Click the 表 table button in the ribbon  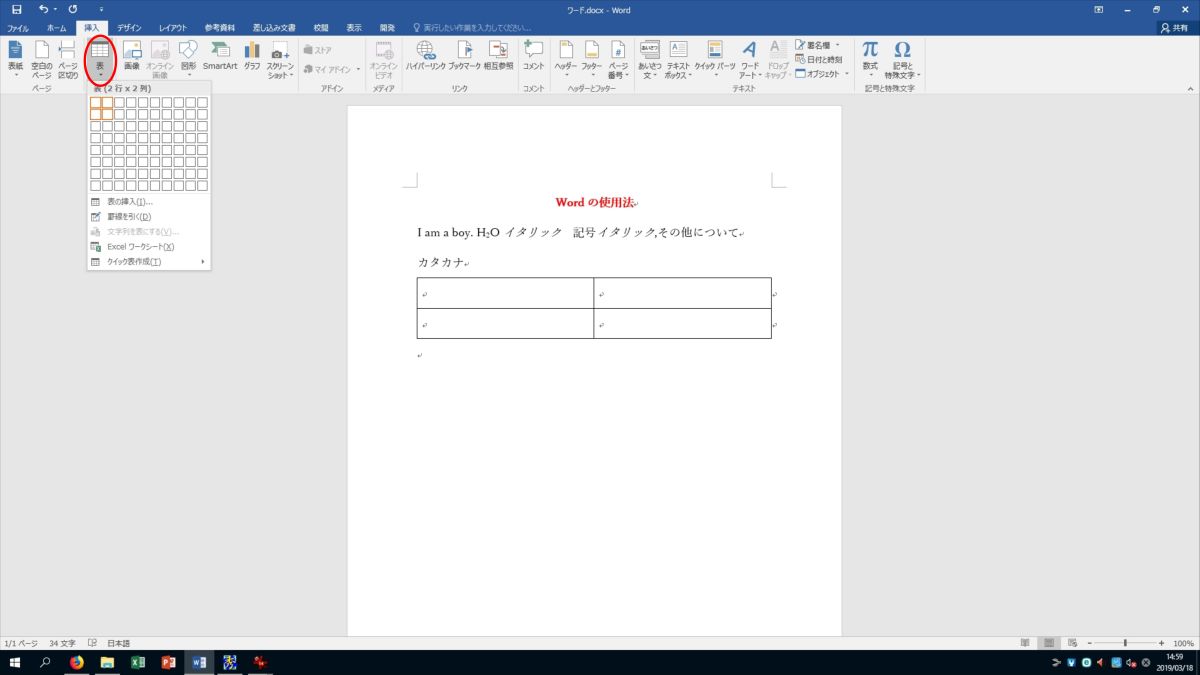(100, 60)
